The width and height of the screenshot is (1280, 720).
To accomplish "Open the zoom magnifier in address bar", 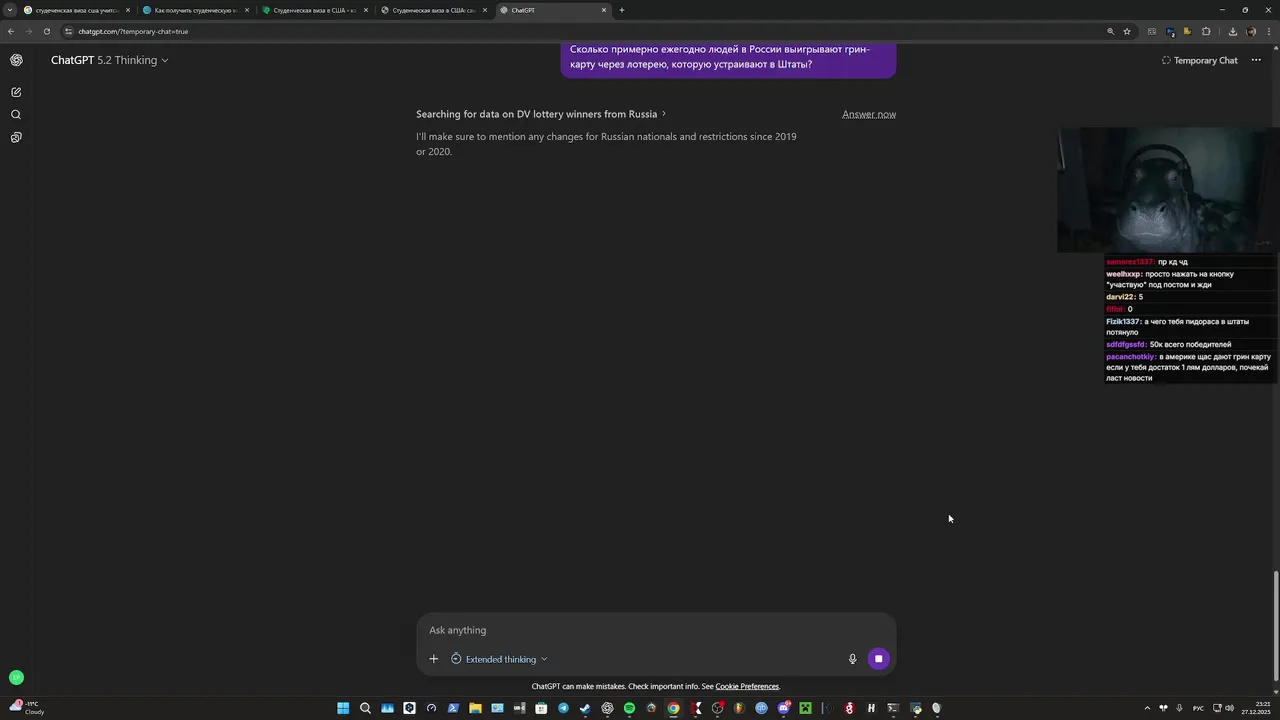I will [x=1111, y=31].
